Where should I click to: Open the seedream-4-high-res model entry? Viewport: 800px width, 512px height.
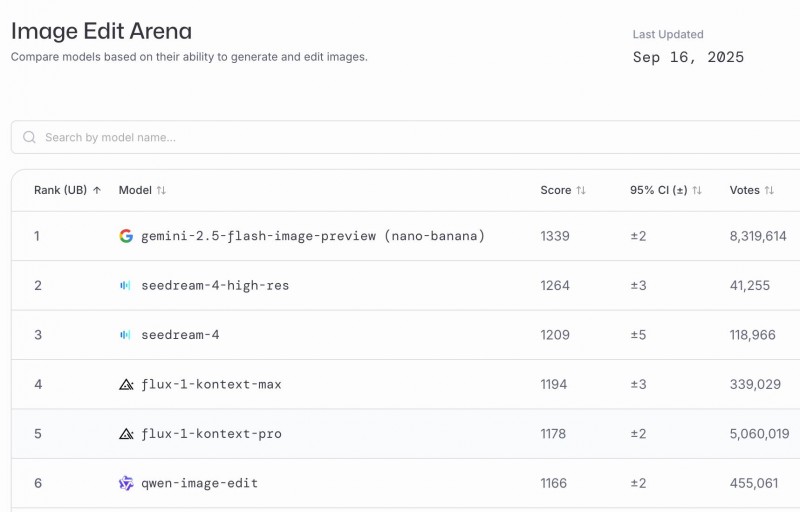pos(215,286)
